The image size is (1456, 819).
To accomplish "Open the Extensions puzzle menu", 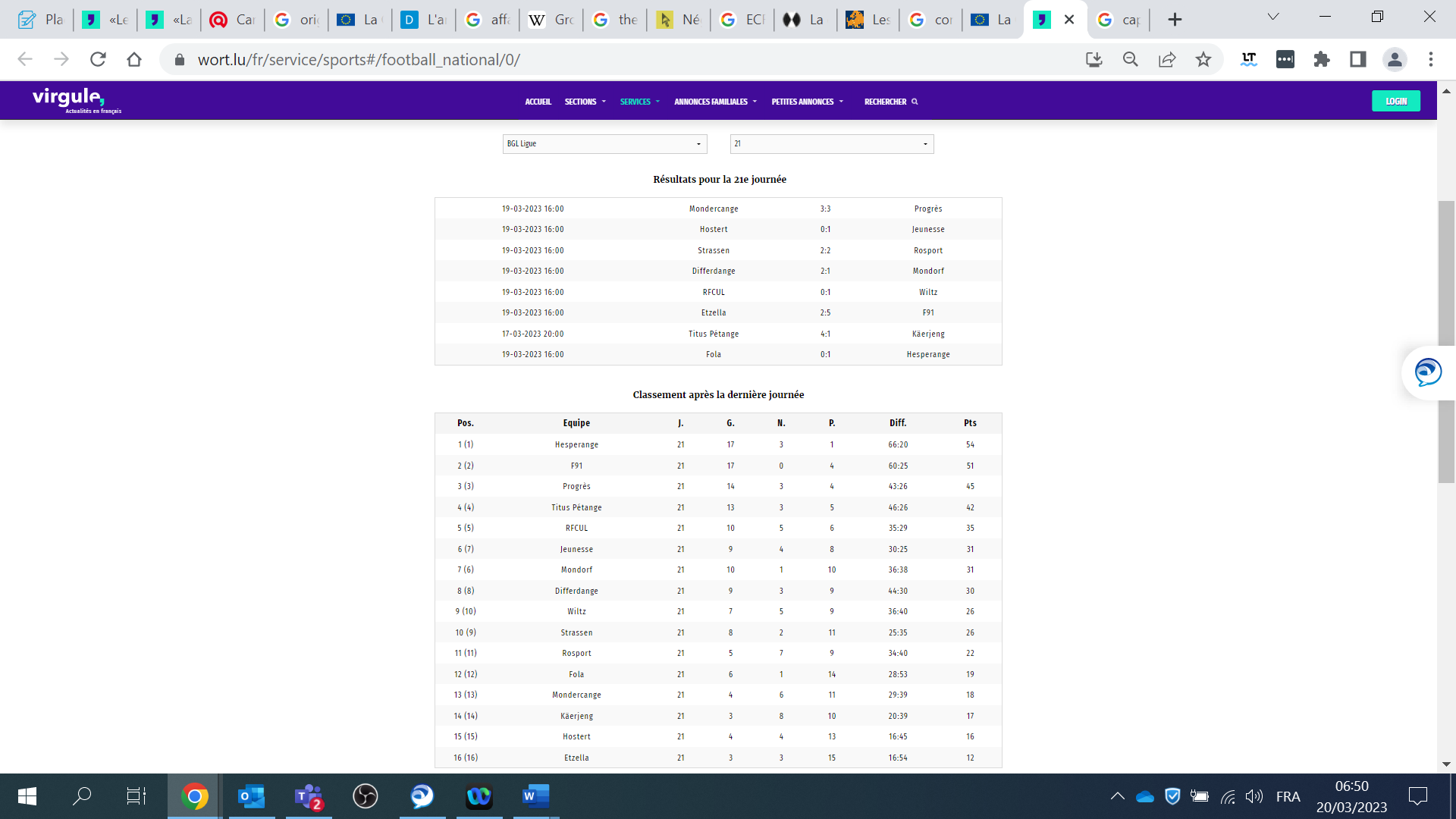I will pyautogui.click(x=1322, y=59).
